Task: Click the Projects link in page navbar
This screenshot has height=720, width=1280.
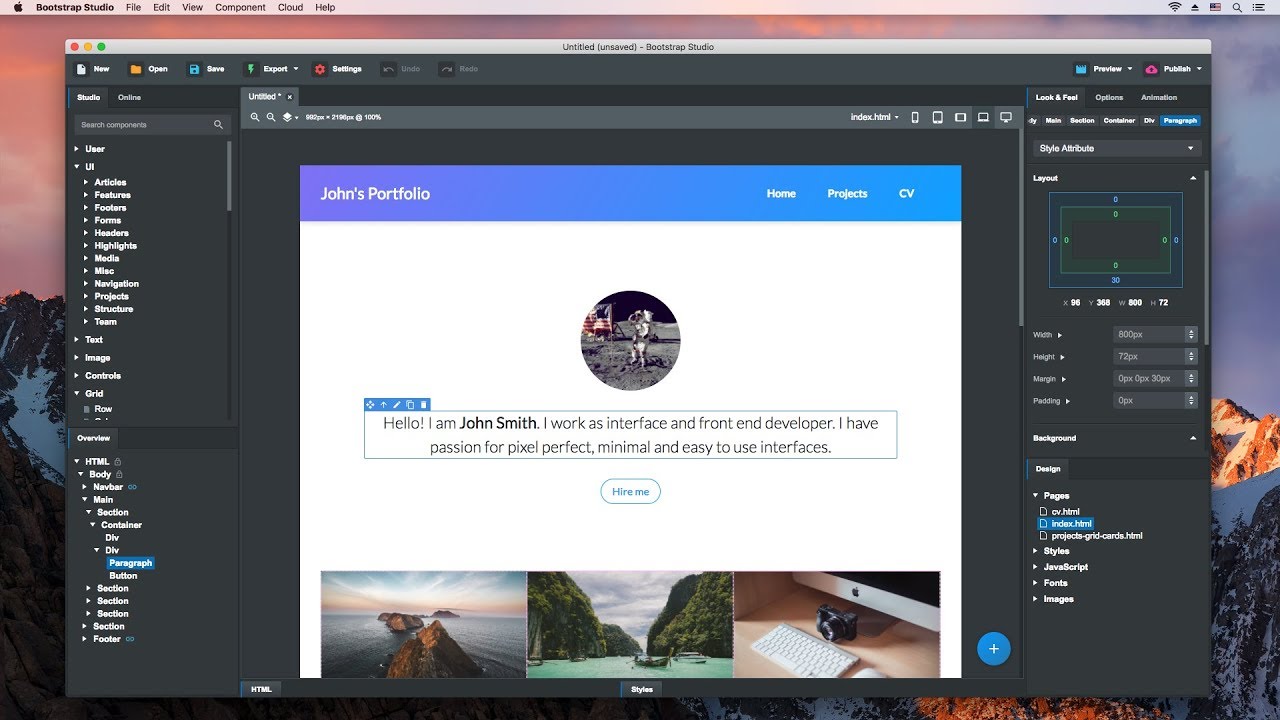Action: (847, 194)
